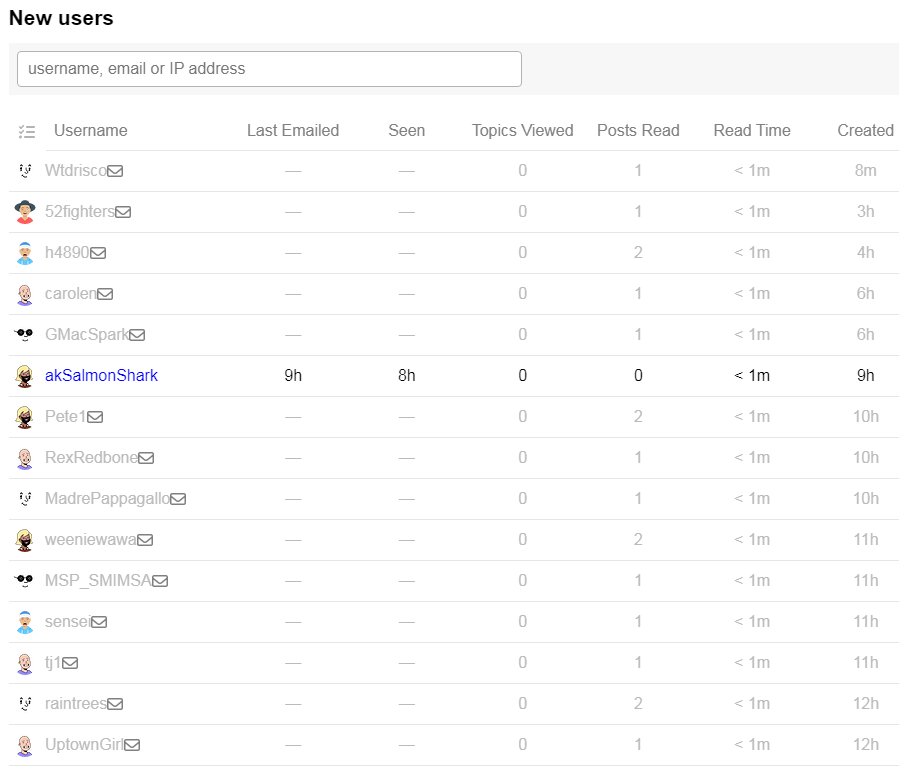The width and height of the screenshot is (899, 769).
Task: Focus the username, email or IP search field
Action: (269, 69)
